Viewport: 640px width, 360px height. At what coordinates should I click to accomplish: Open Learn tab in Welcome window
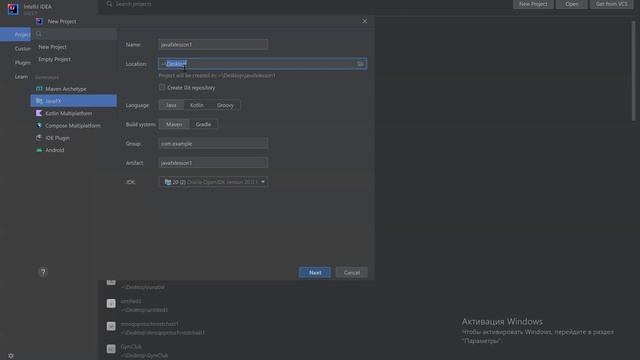[16, 76]
